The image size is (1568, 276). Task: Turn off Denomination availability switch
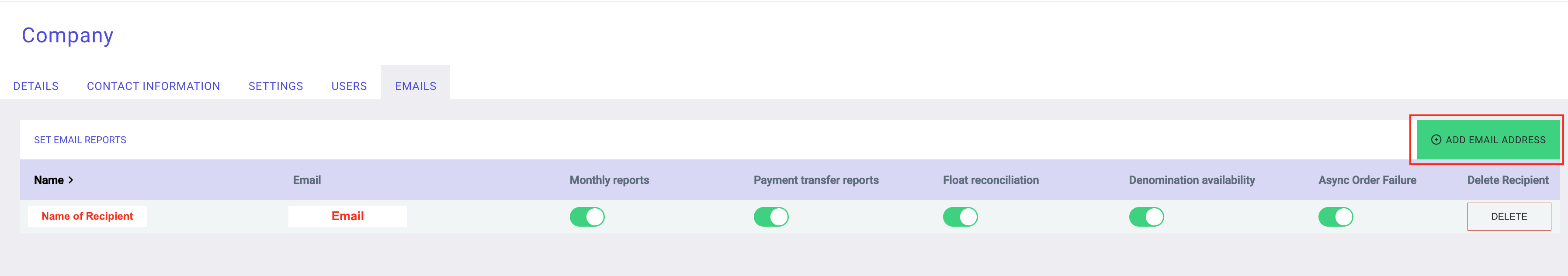[x=1146, y=217]
